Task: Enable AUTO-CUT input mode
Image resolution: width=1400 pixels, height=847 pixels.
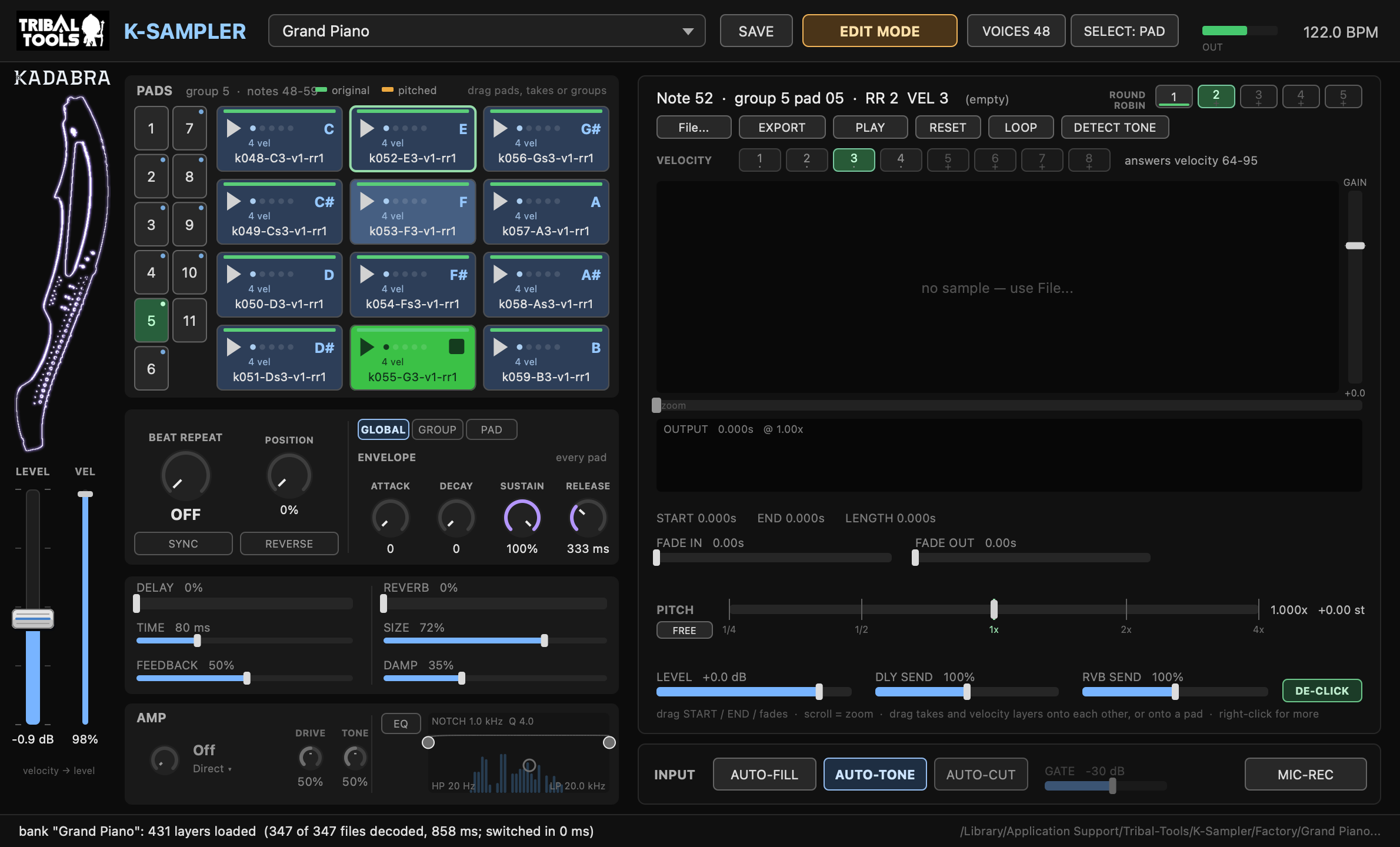Action: (x=981, y=775)
